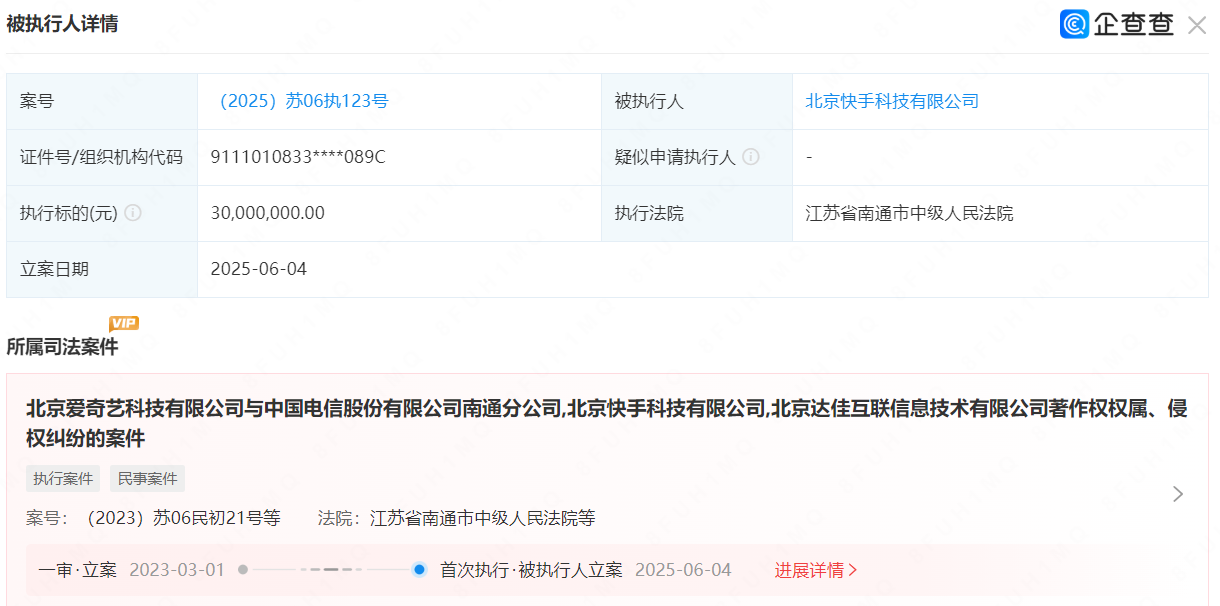Open the judicial case title 北京爱奇艺科技有限公司与中国电信

pyautogui.click(x=607, y=423)
